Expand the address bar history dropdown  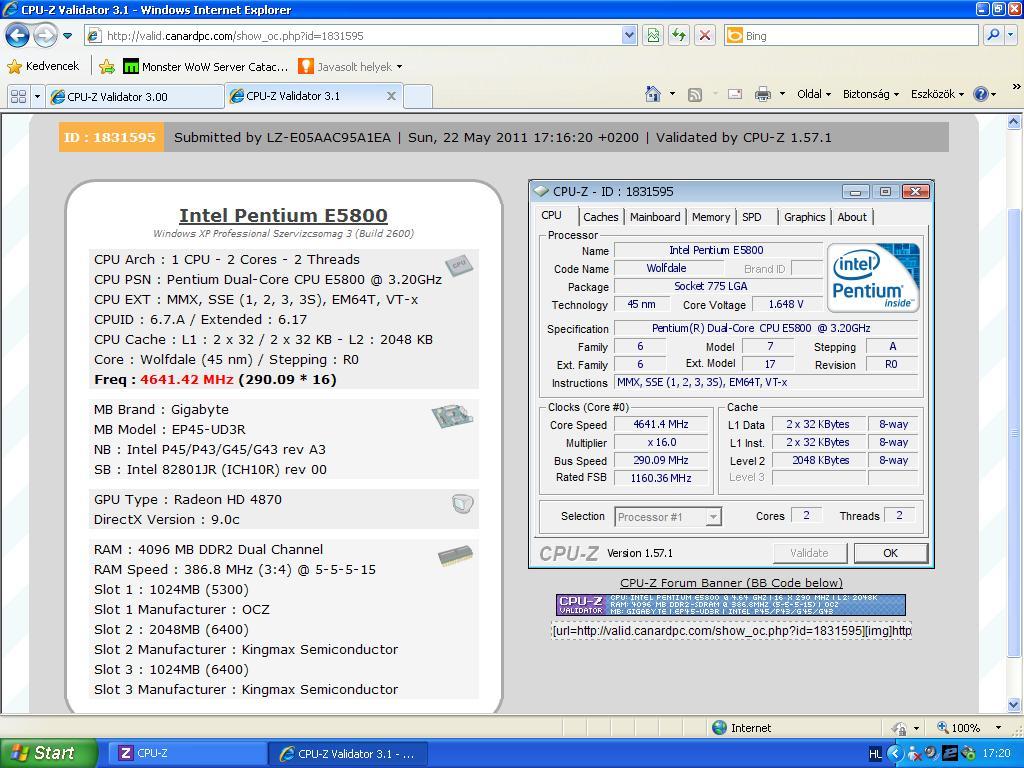(628, 36)
